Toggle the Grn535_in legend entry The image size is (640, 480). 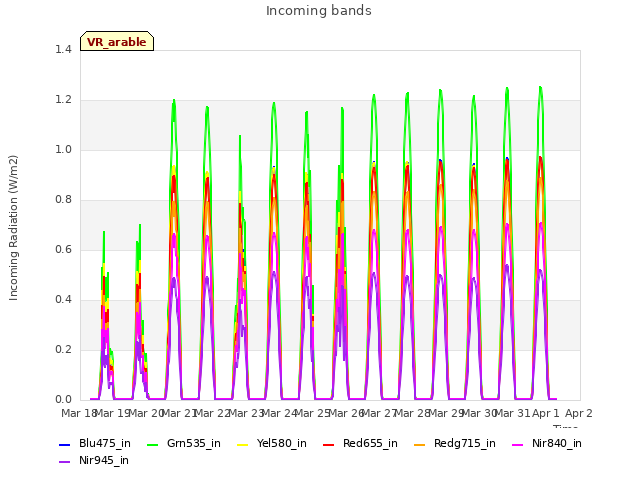click(x=184, y=444)
